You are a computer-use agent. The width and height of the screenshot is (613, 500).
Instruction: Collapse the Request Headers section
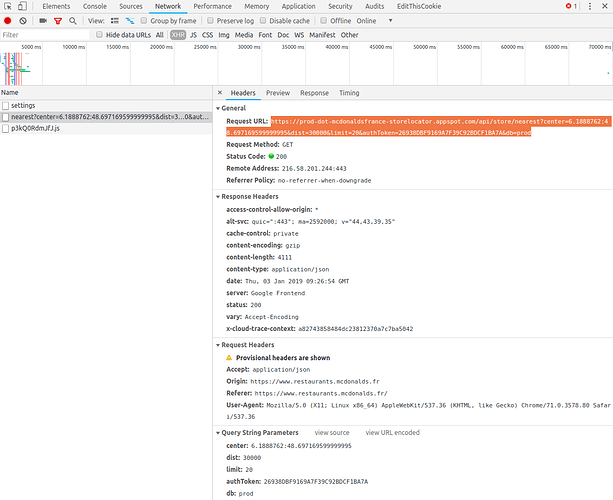(218, 345)
